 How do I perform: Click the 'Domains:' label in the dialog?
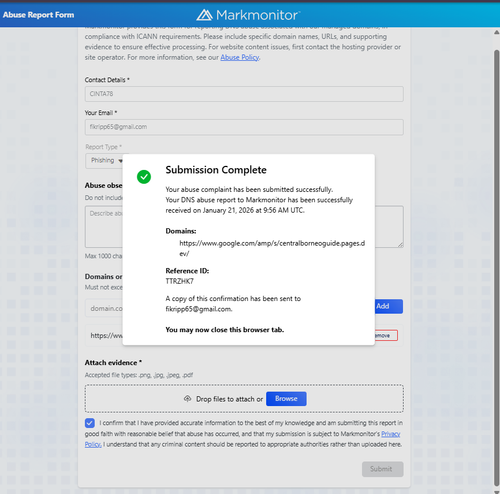coord(181,231)
